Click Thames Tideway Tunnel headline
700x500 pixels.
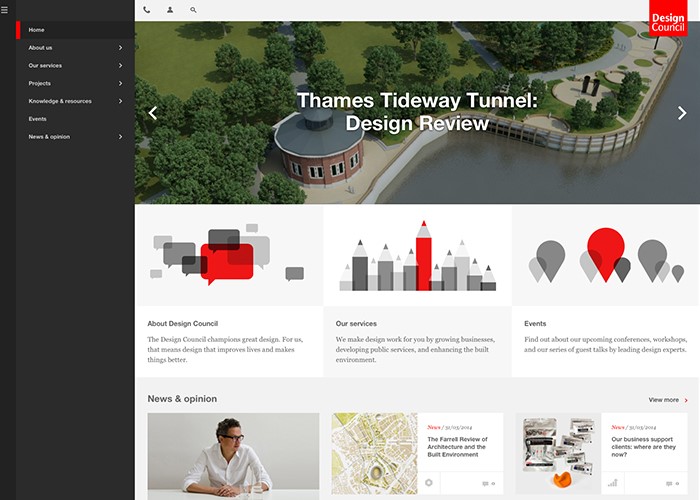[417, 112]
